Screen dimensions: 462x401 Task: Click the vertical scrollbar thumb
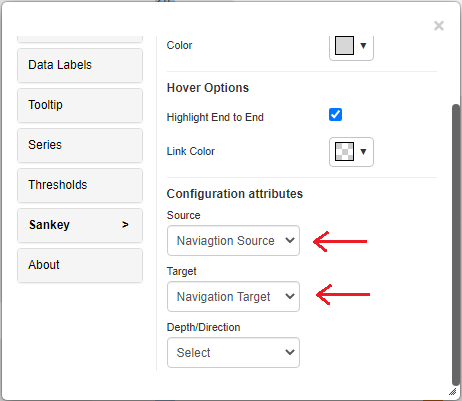[456, 245]
